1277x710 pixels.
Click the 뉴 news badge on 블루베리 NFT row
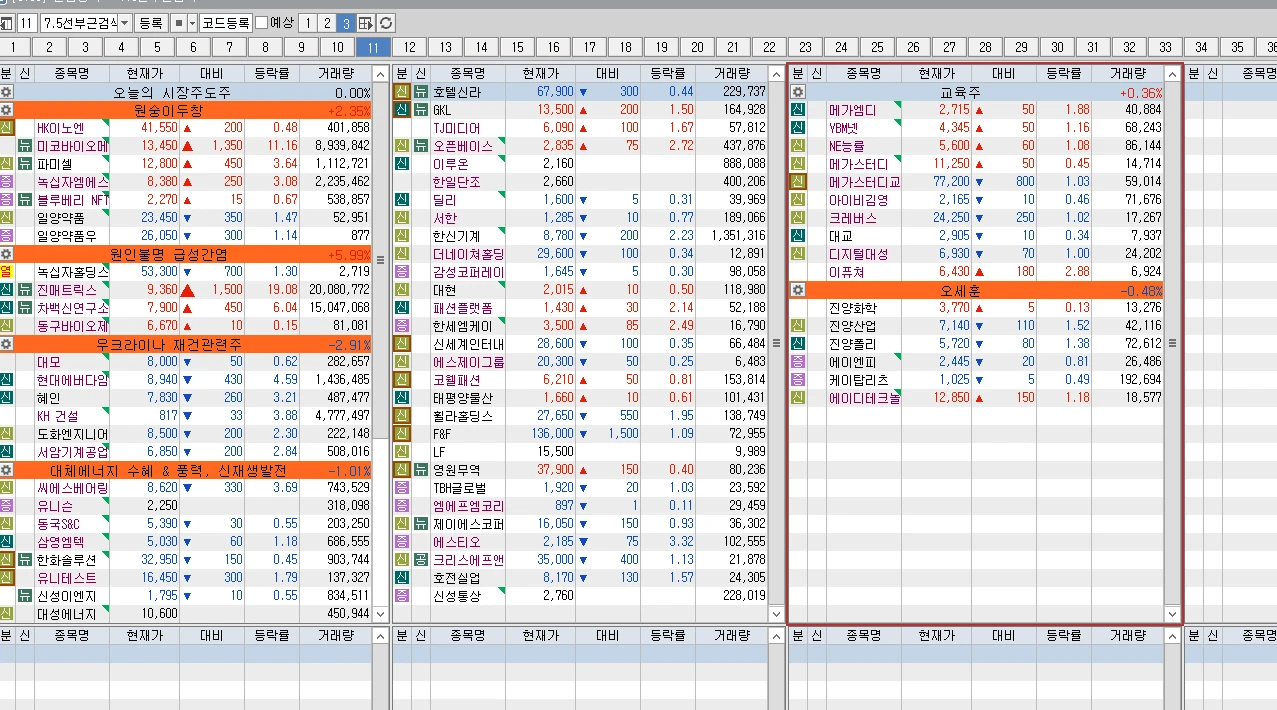click(25, 200)
